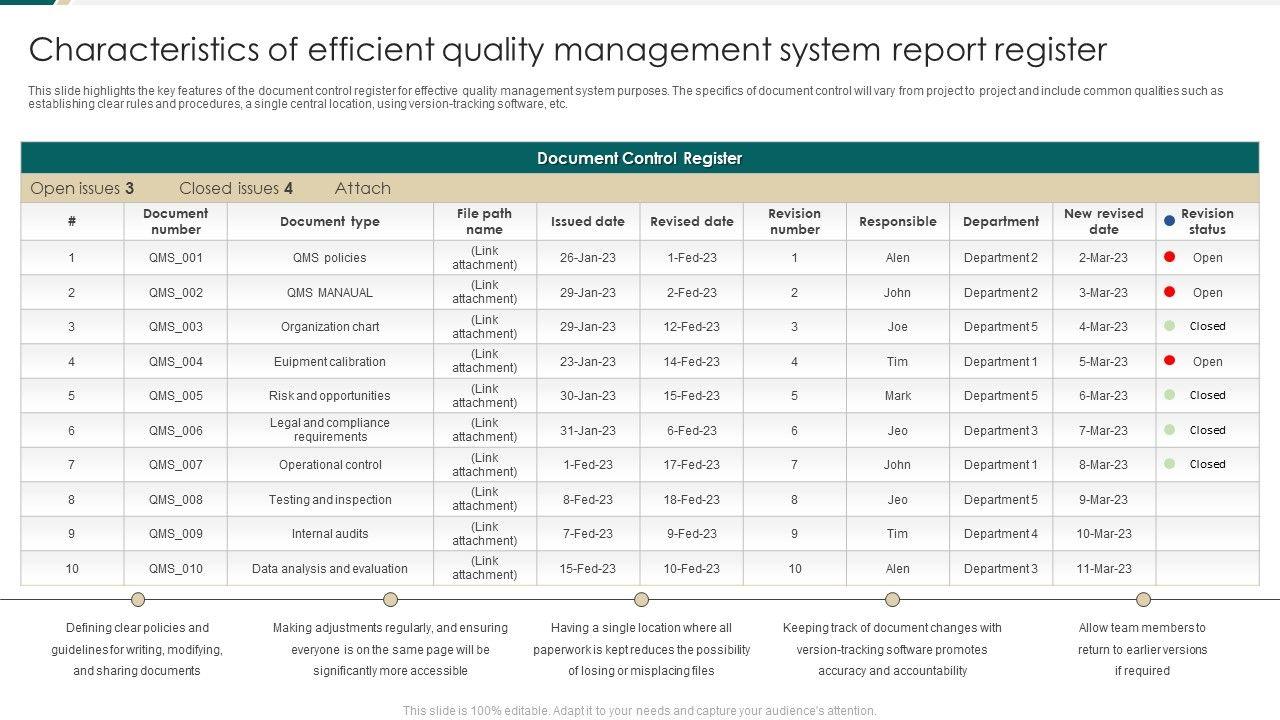Click red status dot for Euipment calibration row

click(x=1169, y=361)
